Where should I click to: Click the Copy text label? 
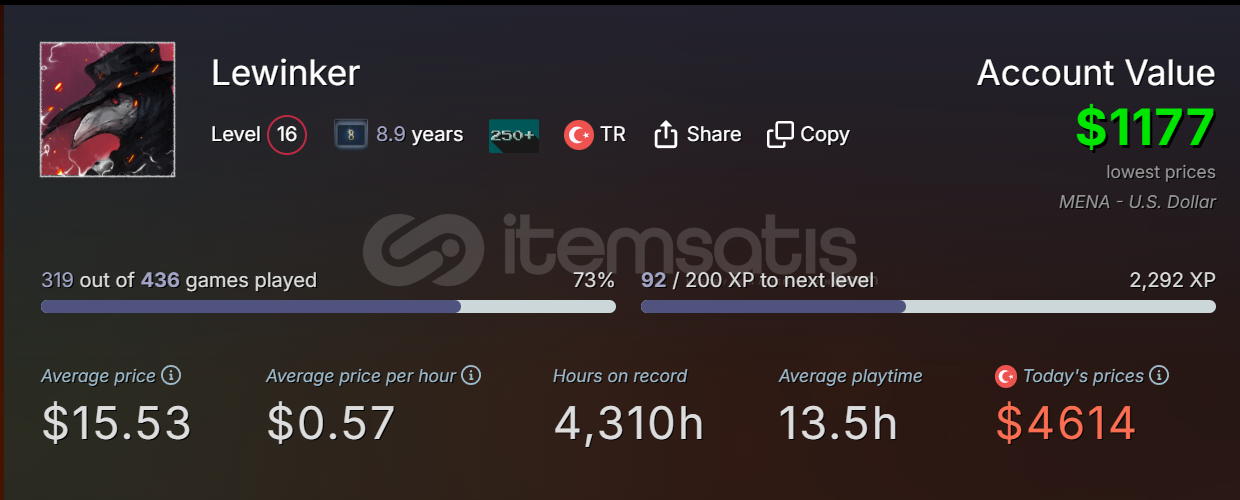click(x=825, y=134)
